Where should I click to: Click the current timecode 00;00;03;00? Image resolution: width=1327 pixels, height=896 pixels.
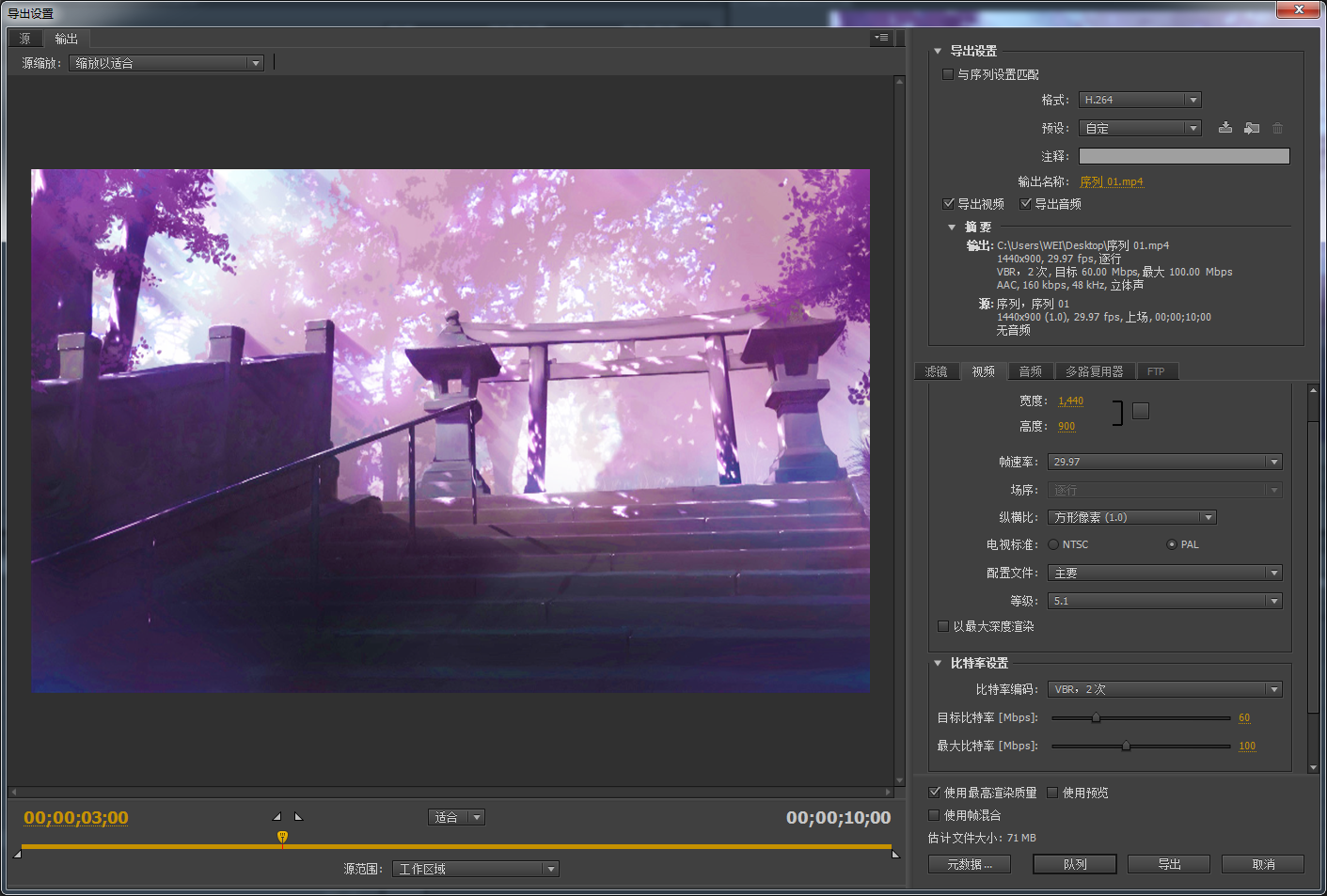click(76, 817)
